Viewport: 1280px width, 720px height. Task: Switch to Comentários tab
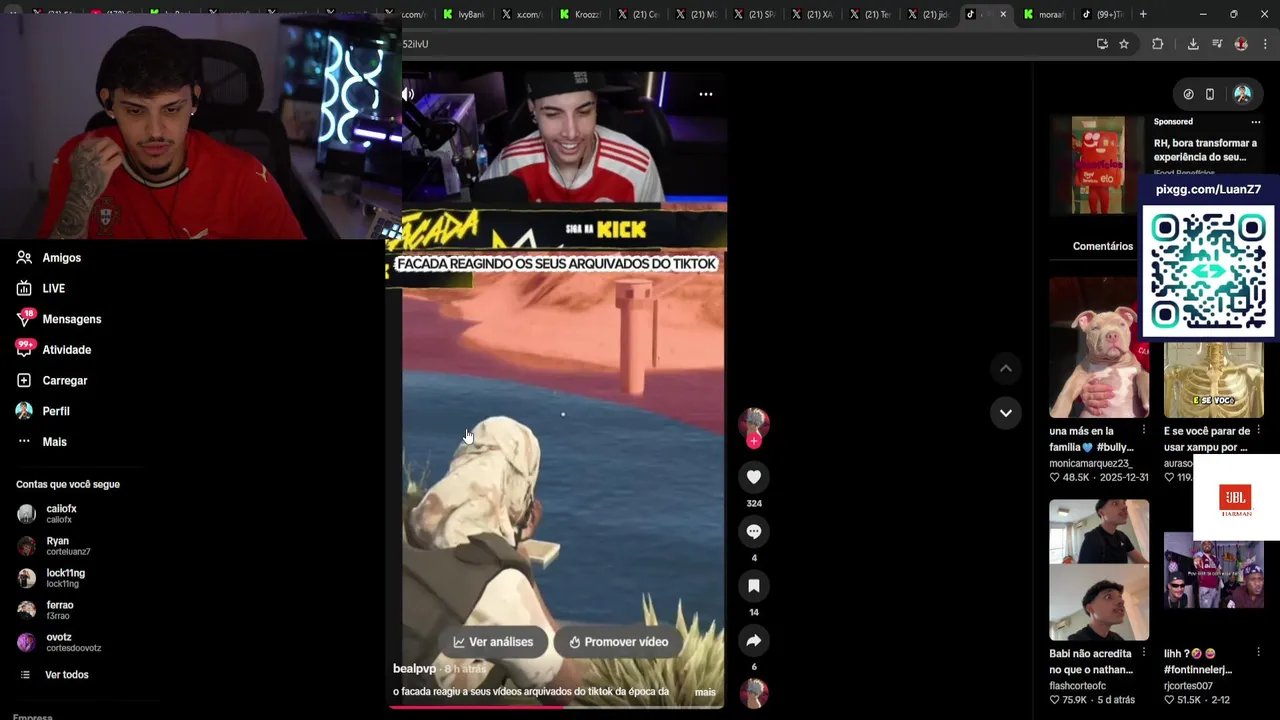point(1103,246)
